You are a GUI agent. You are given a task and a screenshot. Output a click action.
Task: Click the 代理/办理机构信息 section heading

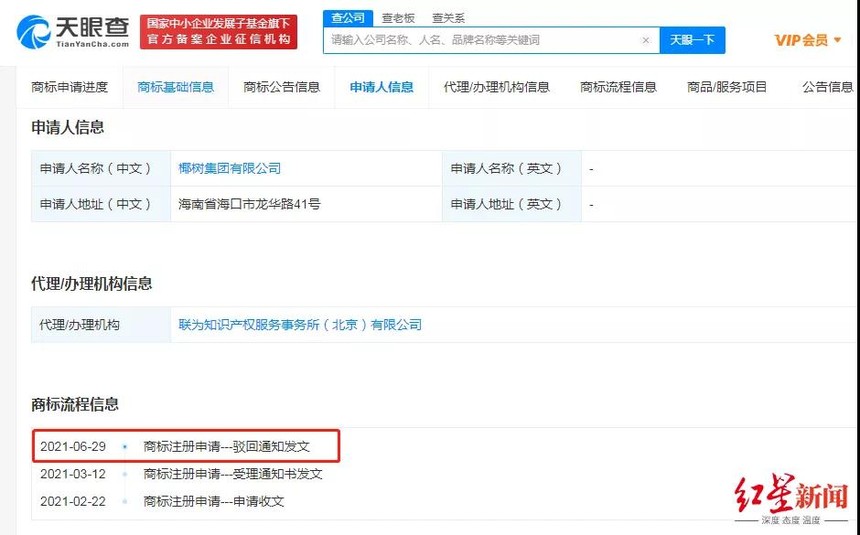pos(92,284)
